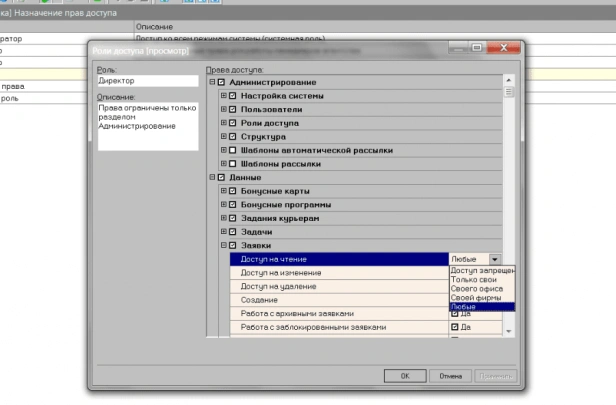Expand the Задачи tree node
The width and height of the screenshot is (616, 405).
(224, 231)
